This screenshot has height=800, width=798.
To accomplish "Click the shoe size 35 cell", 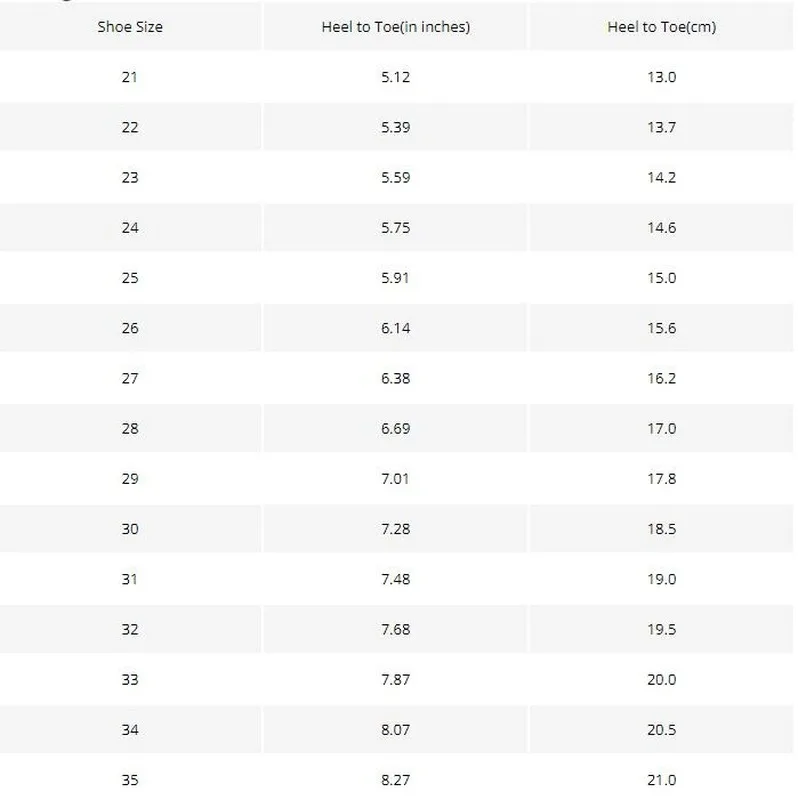I will coord(130,780).
